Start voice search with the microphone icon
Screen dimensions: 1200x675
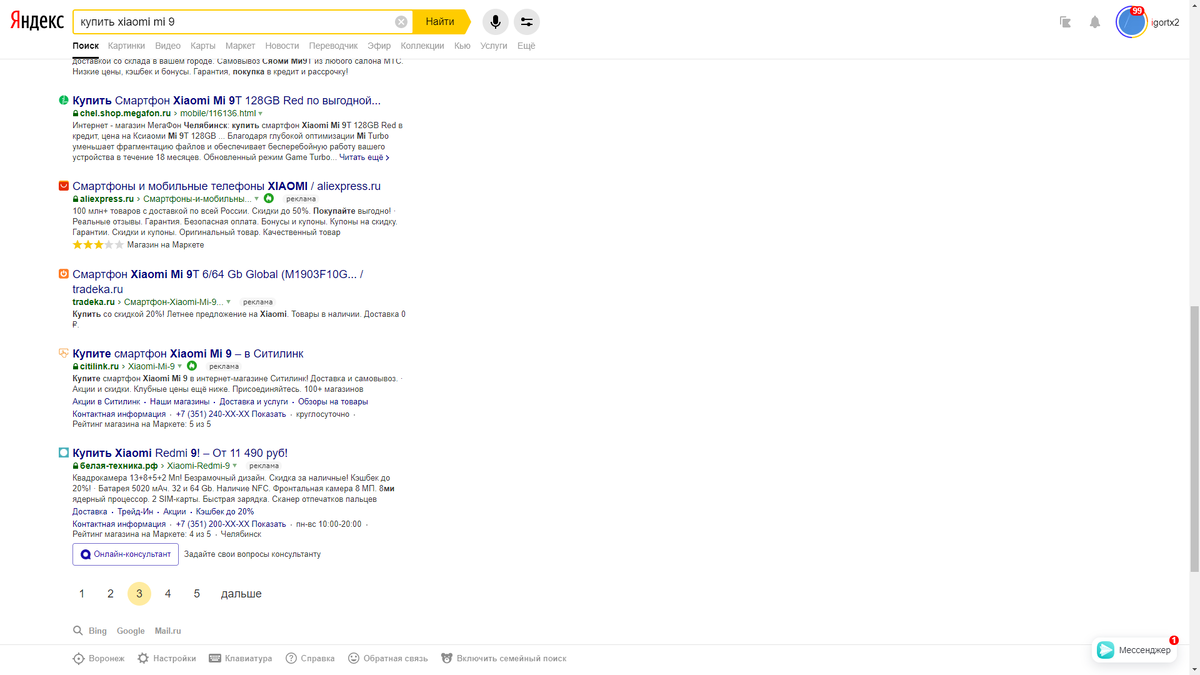pos(494,22)
